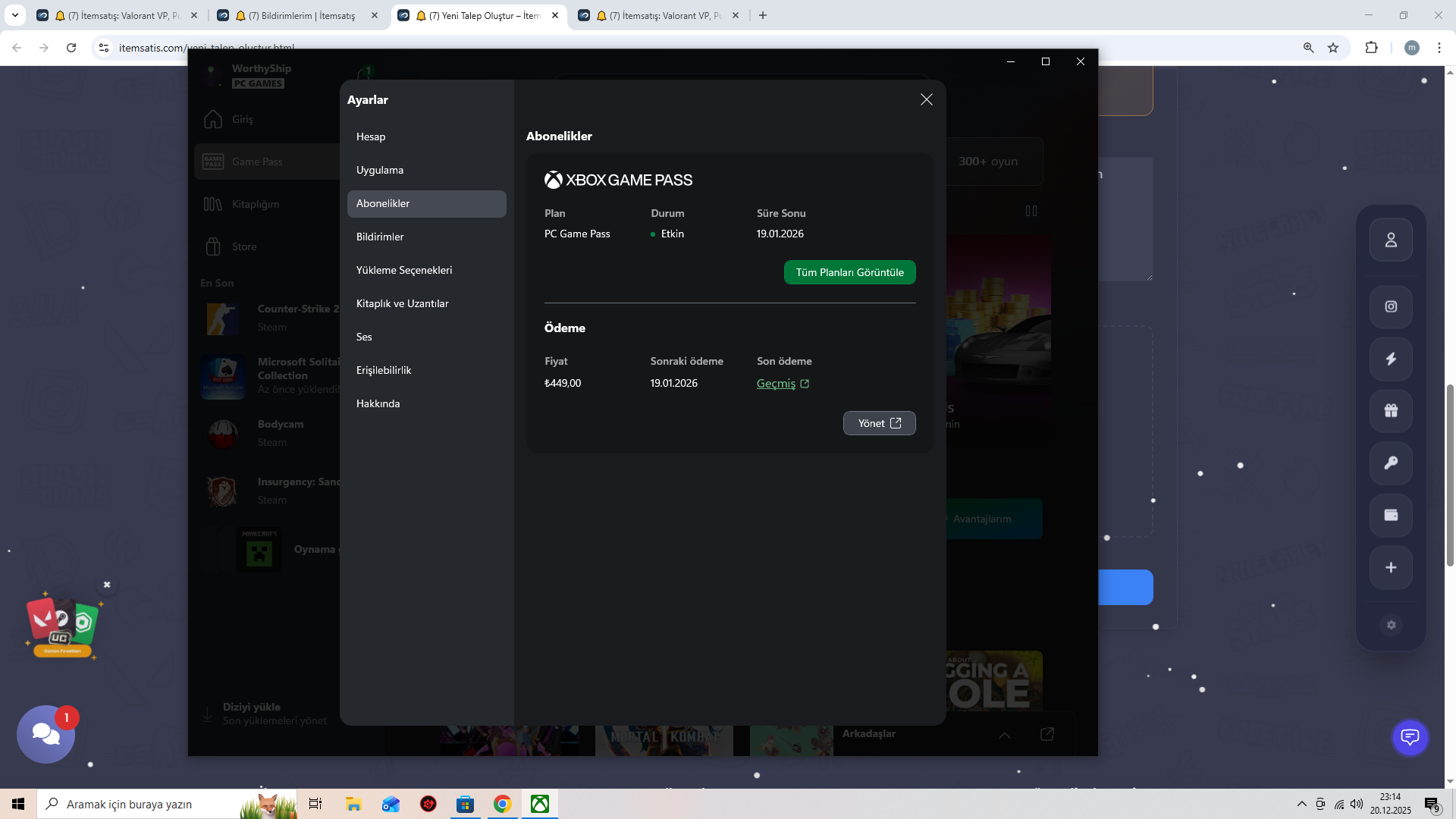View site information icon in address bar
Screen dimensions: 1456x819
pyautogui.click(x=104, y=48)
